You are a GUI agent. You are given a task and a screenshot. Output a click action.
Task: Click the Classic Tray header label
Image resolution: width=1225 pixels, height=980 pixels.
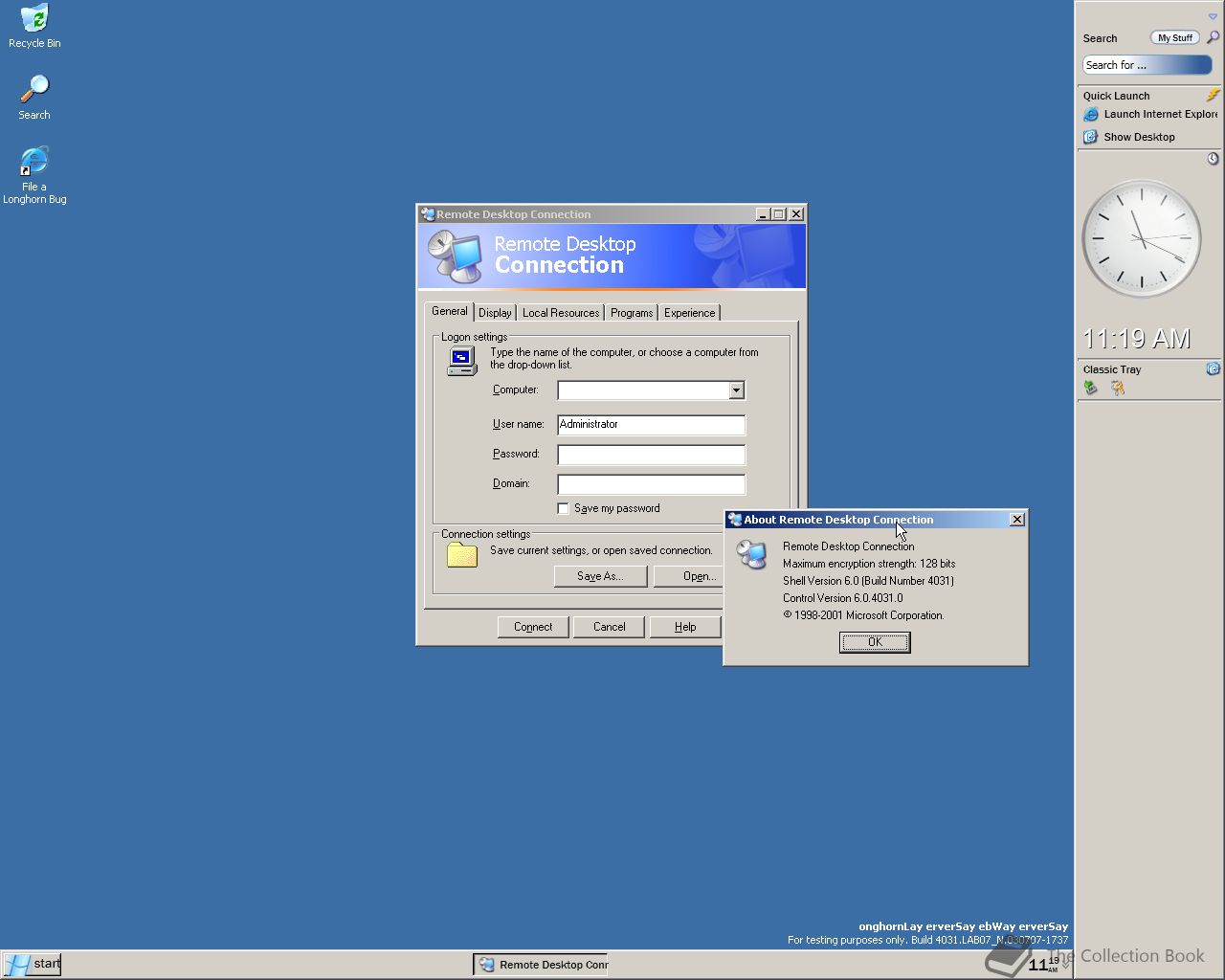click(x=1112, y=369)
